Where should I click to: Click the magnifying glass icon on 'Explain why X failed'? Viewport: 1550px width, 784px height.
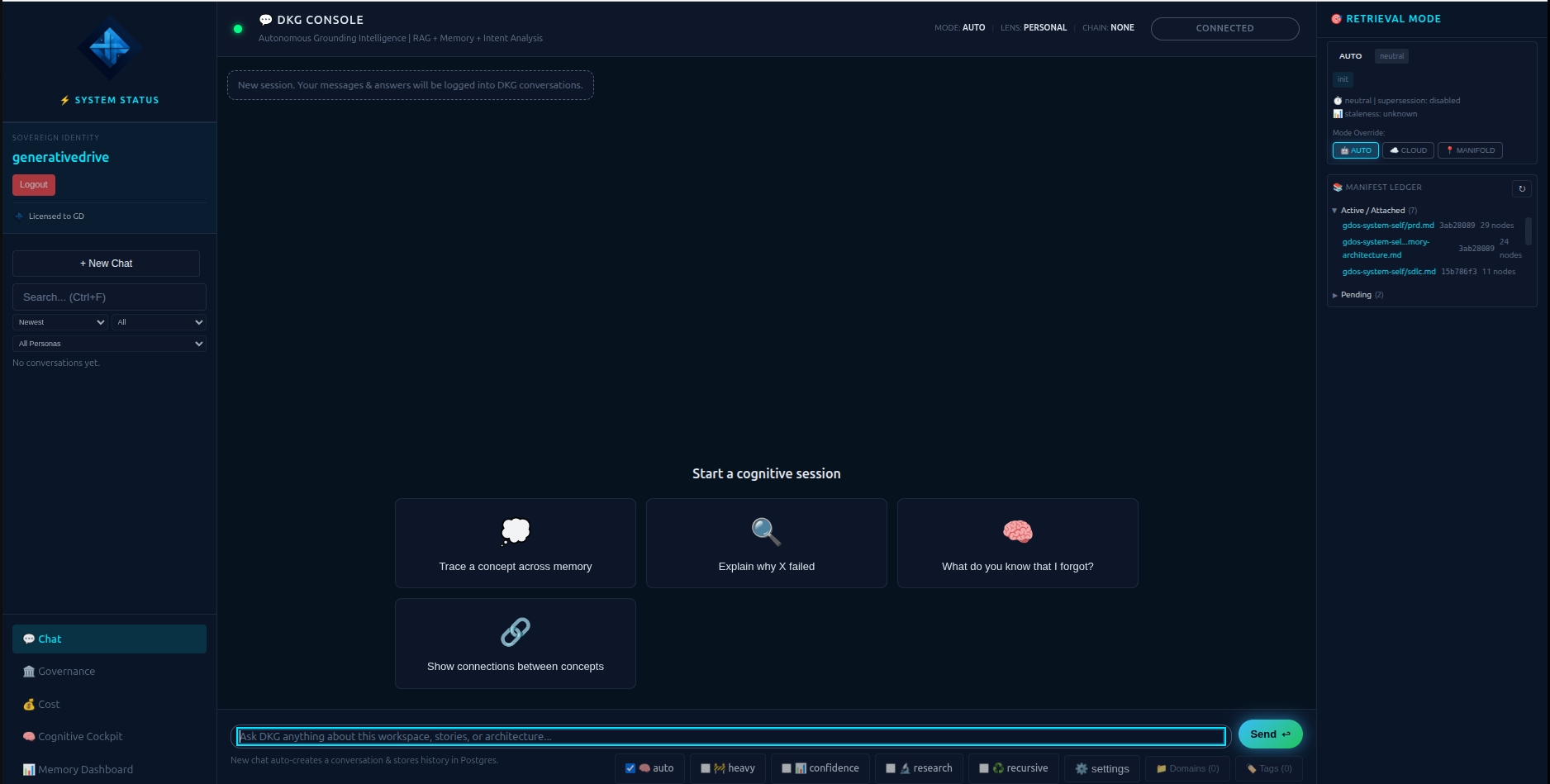[765, 531]
